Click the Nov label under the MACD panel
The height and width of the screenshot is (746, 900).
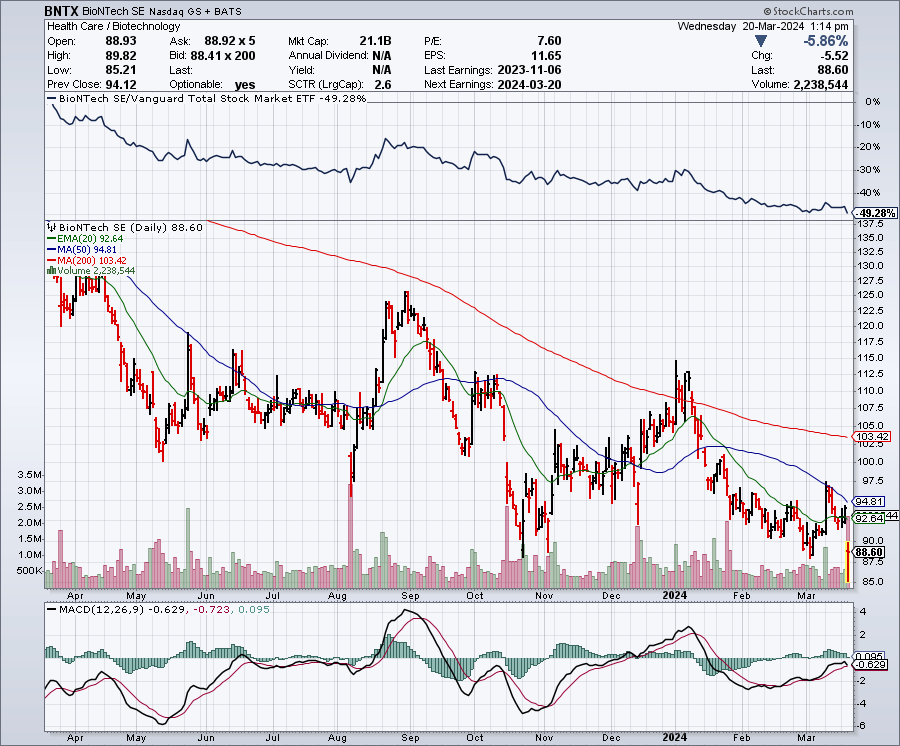click(544, 738)
